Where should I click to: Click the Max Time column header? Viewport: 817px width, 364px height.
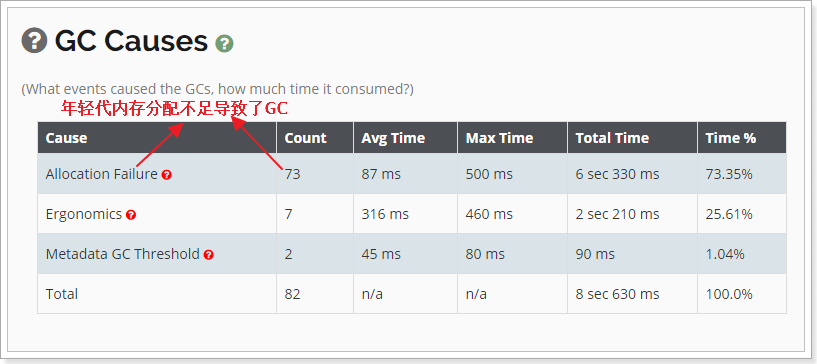click(499, 138)
